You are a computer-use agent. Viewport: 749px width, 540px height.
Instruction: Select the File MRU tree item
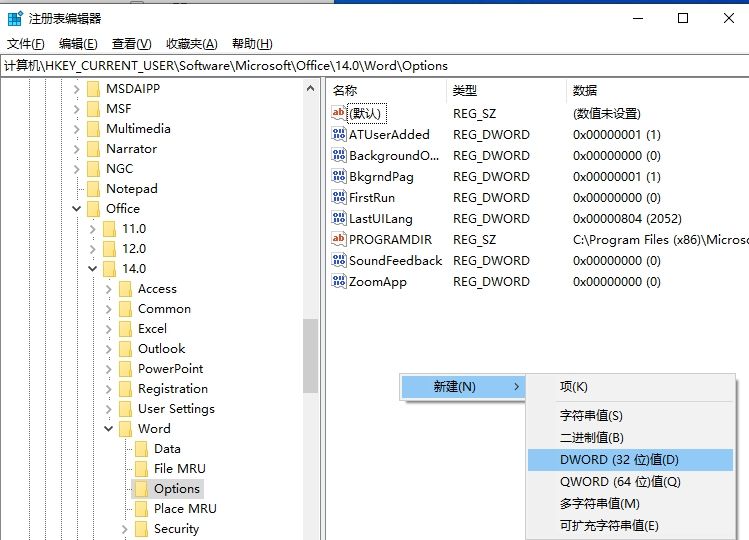click(180, 469)
